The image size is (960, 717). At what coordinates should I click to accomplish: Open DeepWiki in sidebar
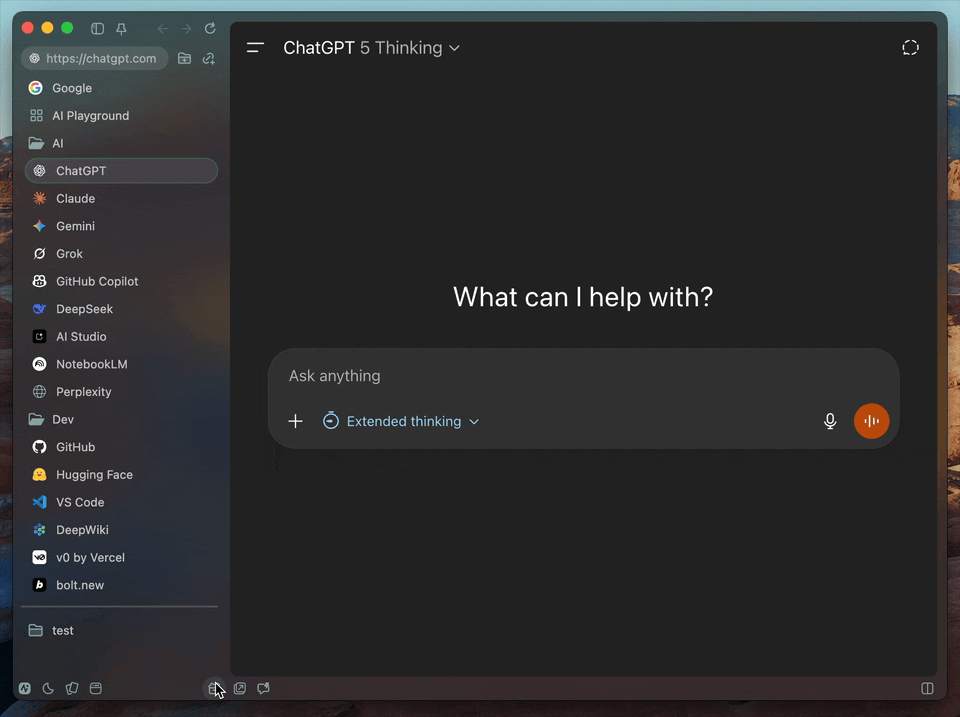tap(121, 530)
